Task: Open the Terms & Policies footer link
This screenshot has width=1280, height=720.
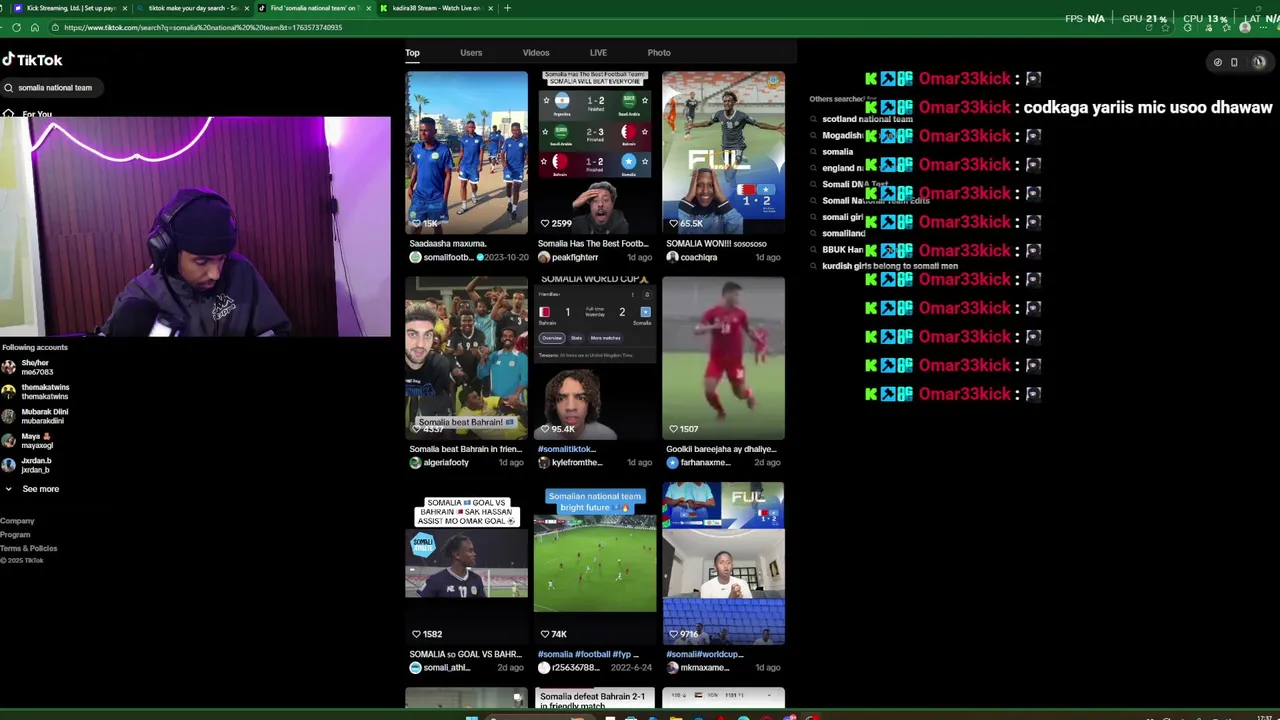Action: coord(29,548)
